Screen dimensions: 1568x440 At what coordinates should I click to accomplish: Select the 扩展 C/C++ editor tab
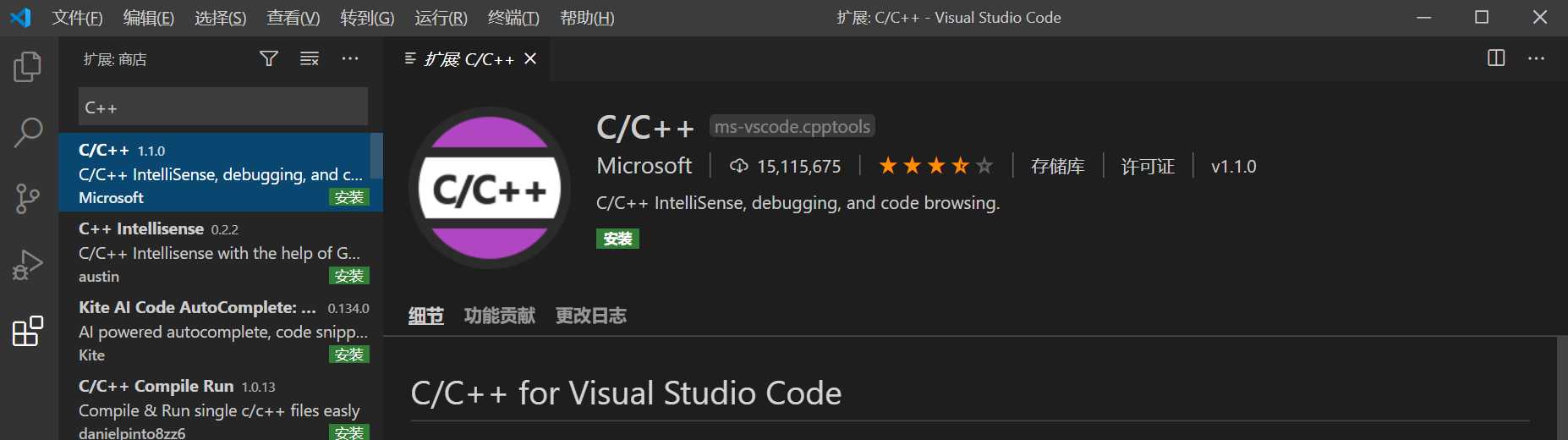(468, 58)
